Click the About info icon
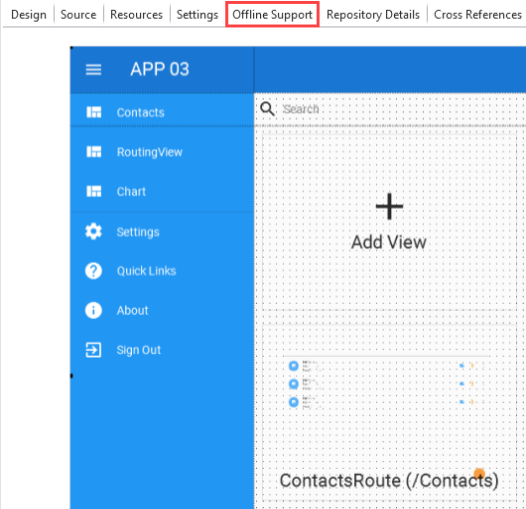 pos(93,310)
